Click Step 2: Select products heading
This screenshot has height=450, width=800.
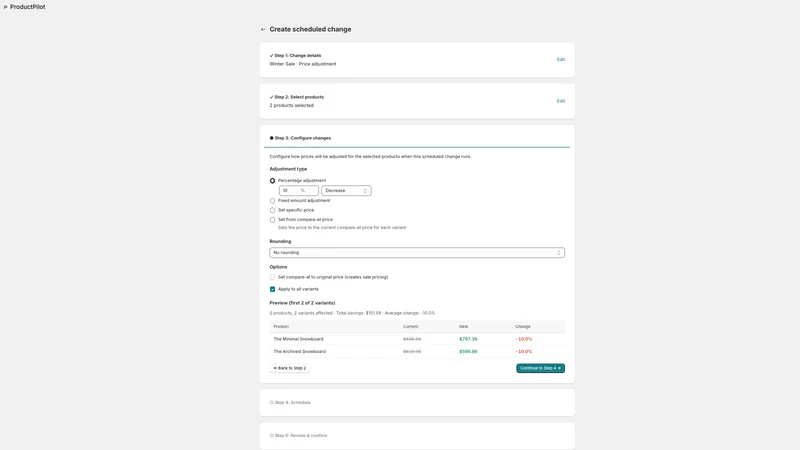pyautogui.click(x=299, y=97)
